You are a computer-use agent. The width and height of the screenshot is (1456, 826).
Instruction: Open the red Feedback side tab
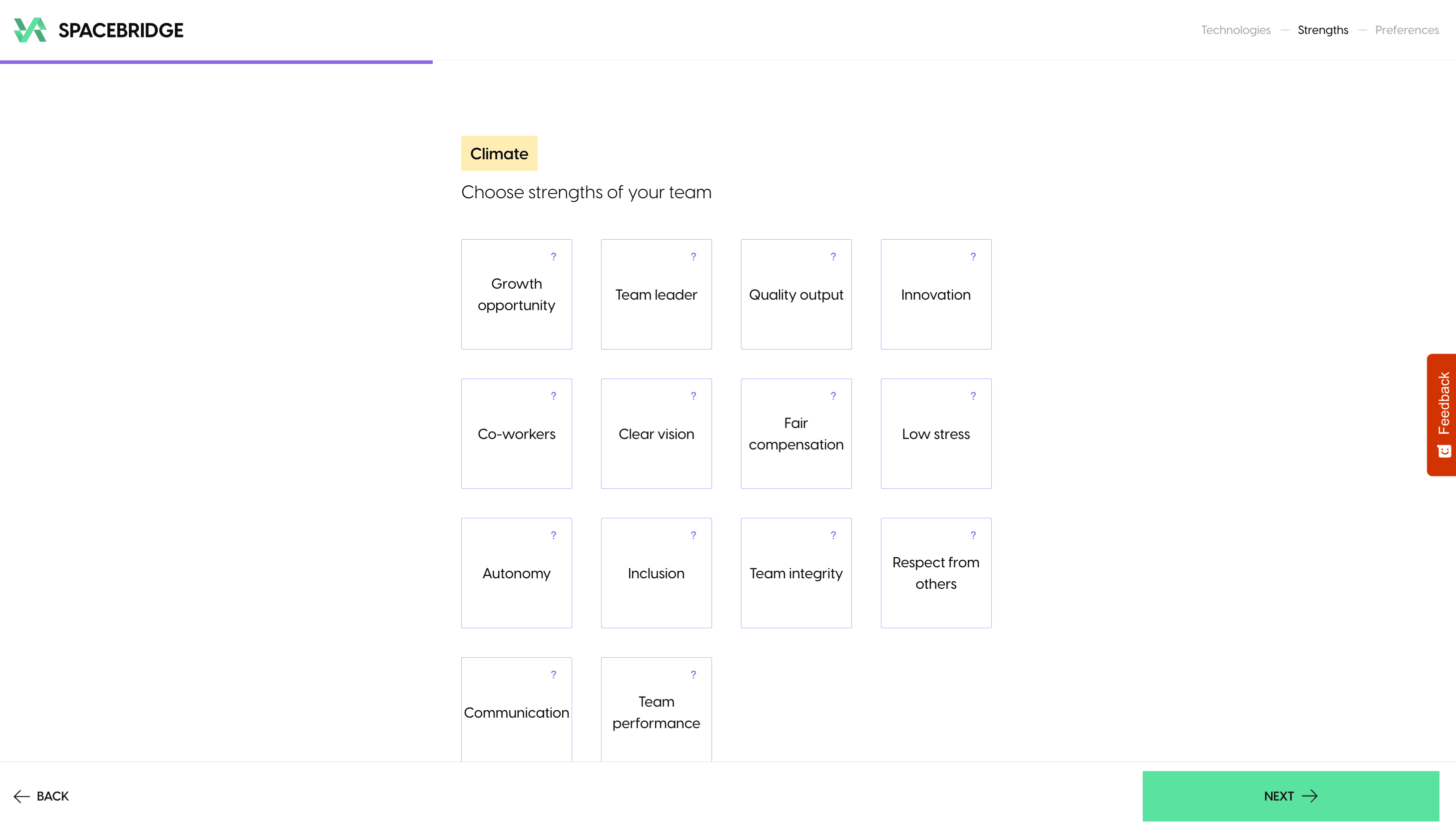pos(1442,414)
